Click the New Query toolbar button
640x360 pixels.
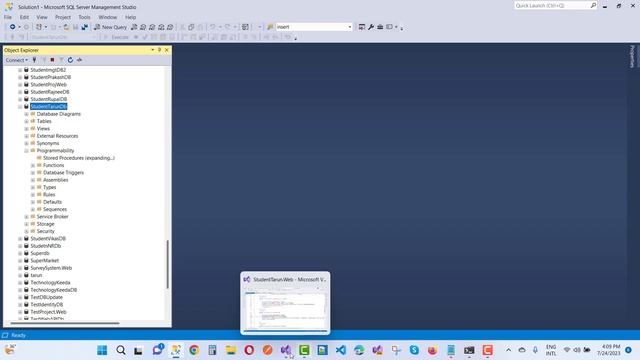(110, 27)
